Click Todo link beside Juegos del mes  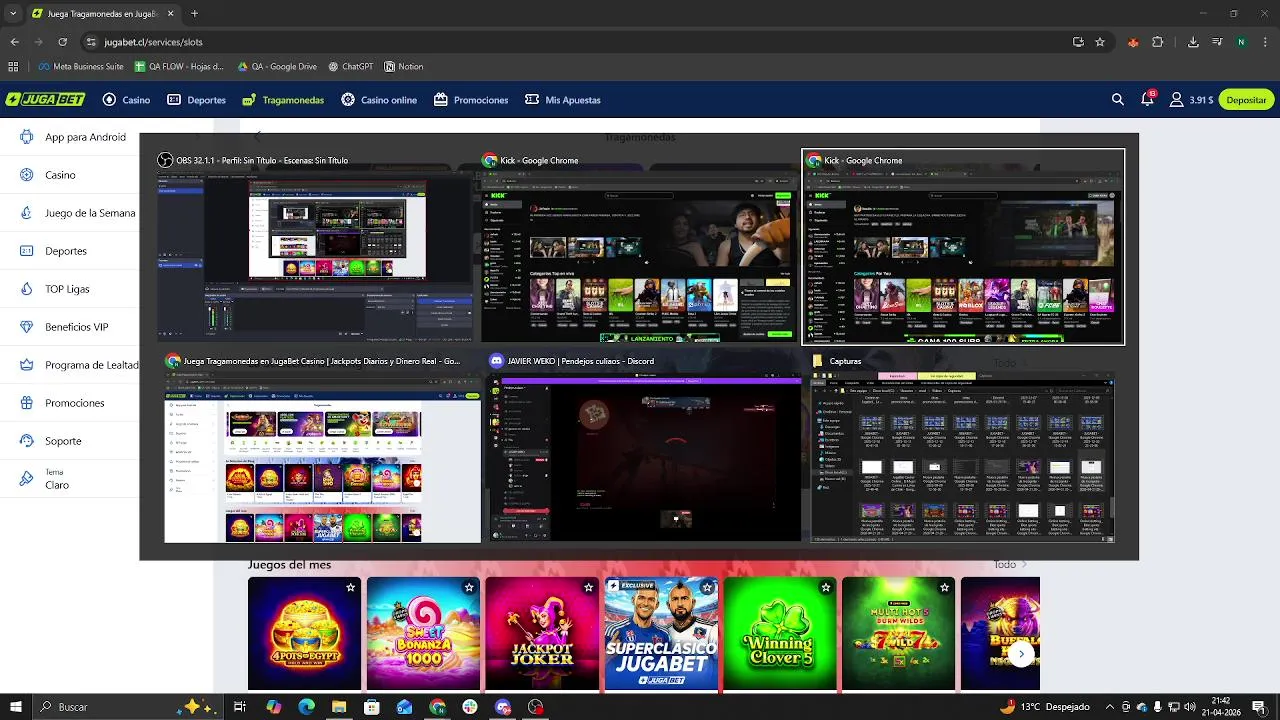pyautogui.click(x=1010, y=565)
